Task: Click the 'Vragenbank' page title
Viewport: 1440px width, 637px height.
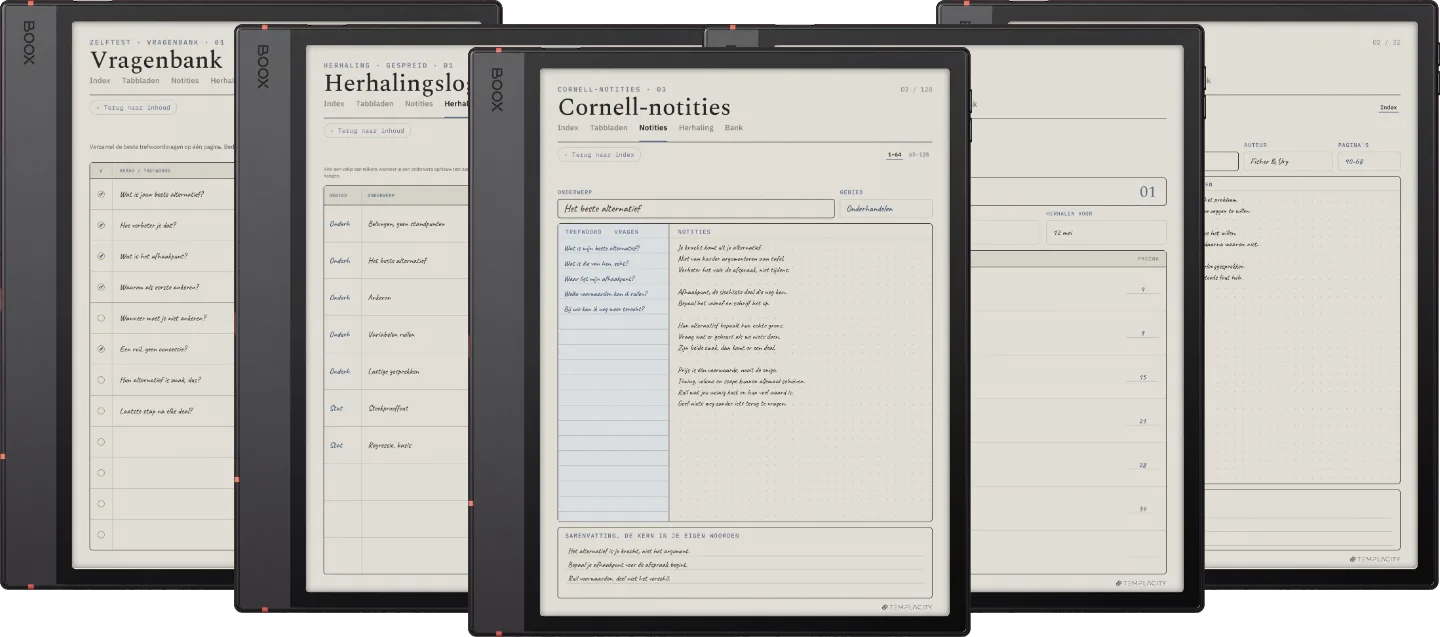Action: 156,60
